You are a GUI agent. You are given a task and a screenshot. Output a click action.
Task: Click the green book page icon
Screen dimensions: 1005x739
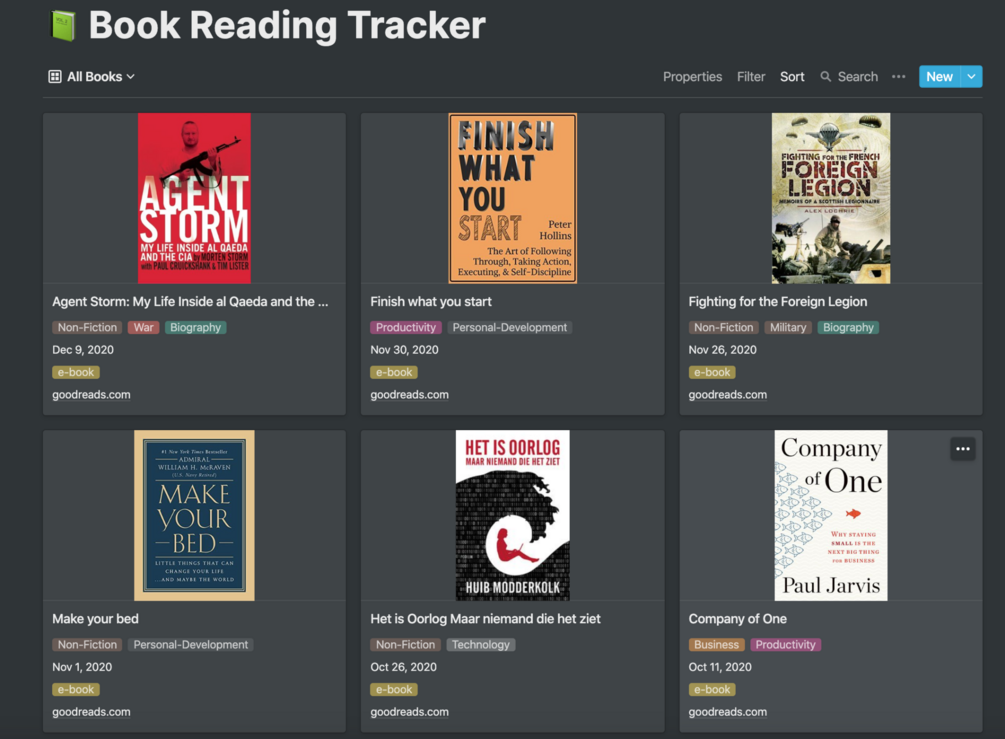pos(63,25)
